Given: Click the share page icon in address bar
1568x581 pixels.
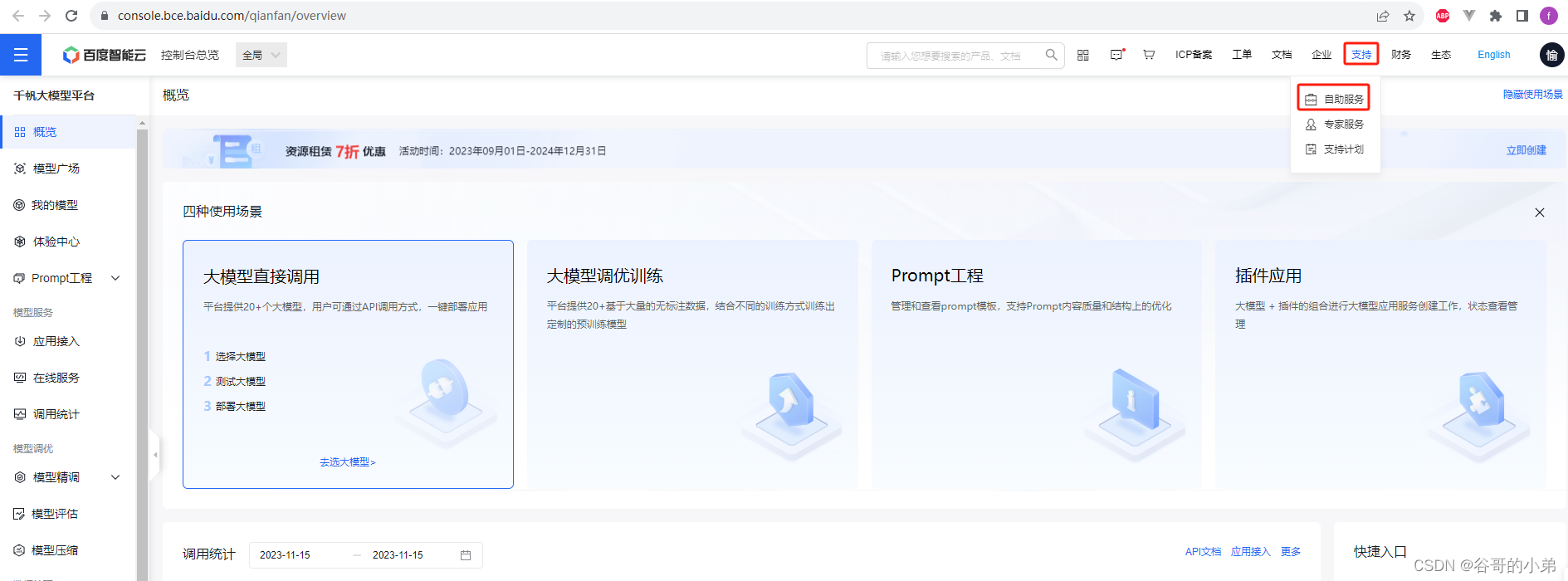Looking at the screenshot, I should tap(1383, 16).
